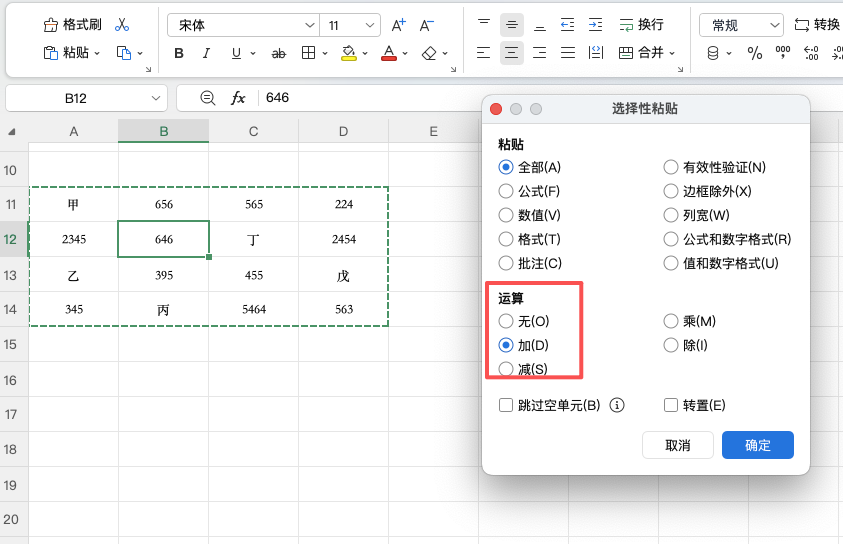Click the Wrap Text (换行) button
The width and height of the screenshot is (843, 544).
[x=641, y=25]
